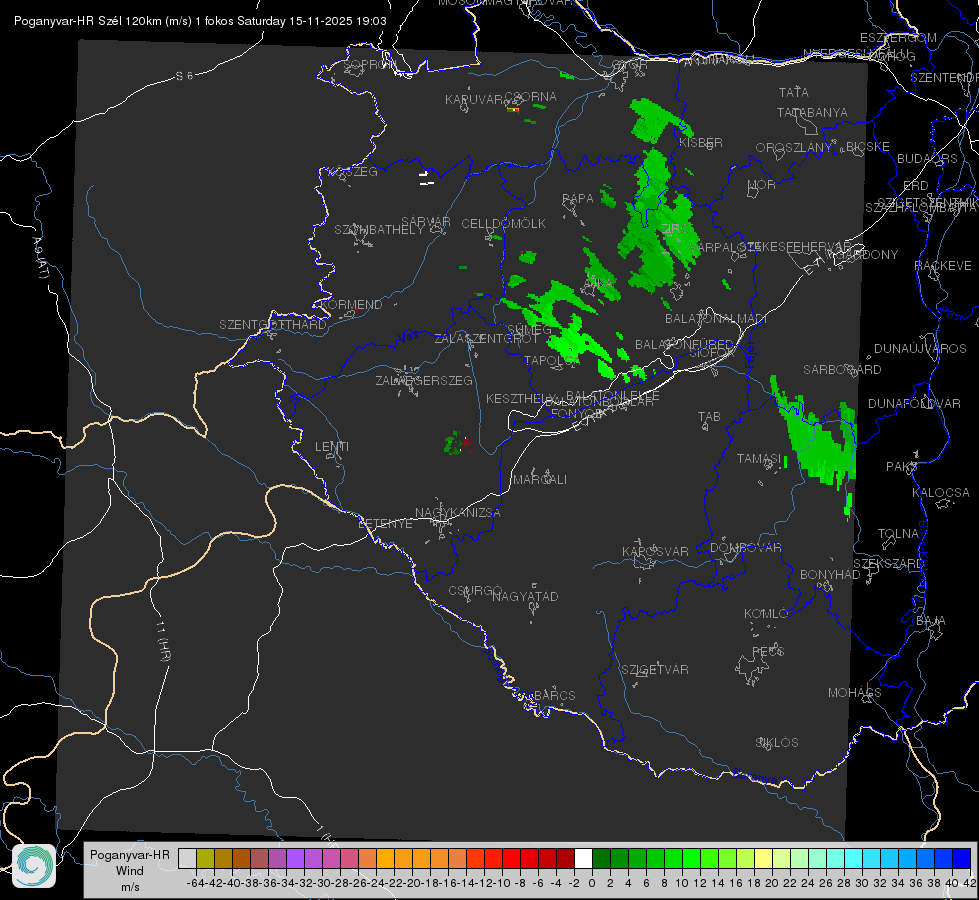The width and height of the screenshot is (979, 900).
Task: Click the dark green echo south of Zalaegerszeg
Action: click(455, 443)
